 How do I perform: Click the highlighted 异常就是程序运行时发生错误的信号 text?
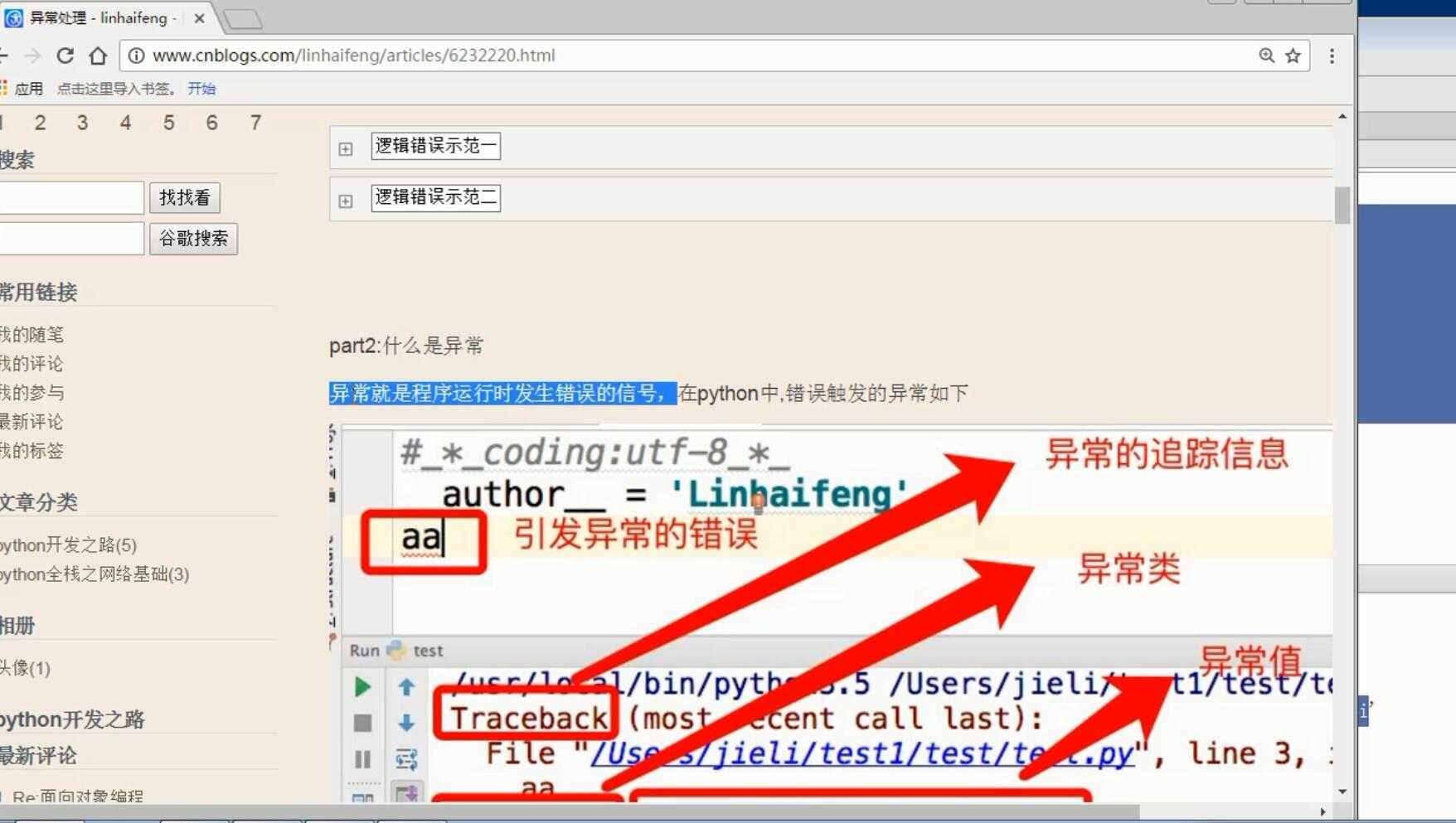[502, 393]
